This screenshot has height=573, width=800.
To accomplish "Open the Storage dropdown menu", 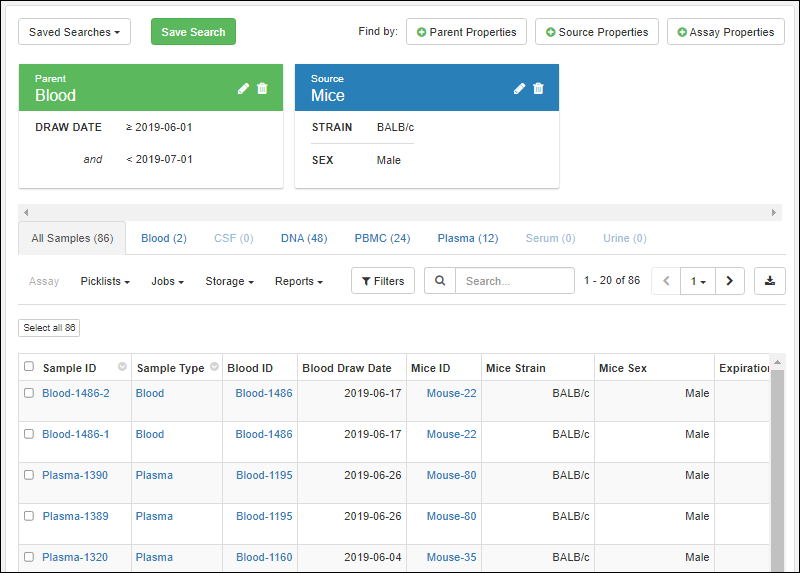I will tap(229, 282).
